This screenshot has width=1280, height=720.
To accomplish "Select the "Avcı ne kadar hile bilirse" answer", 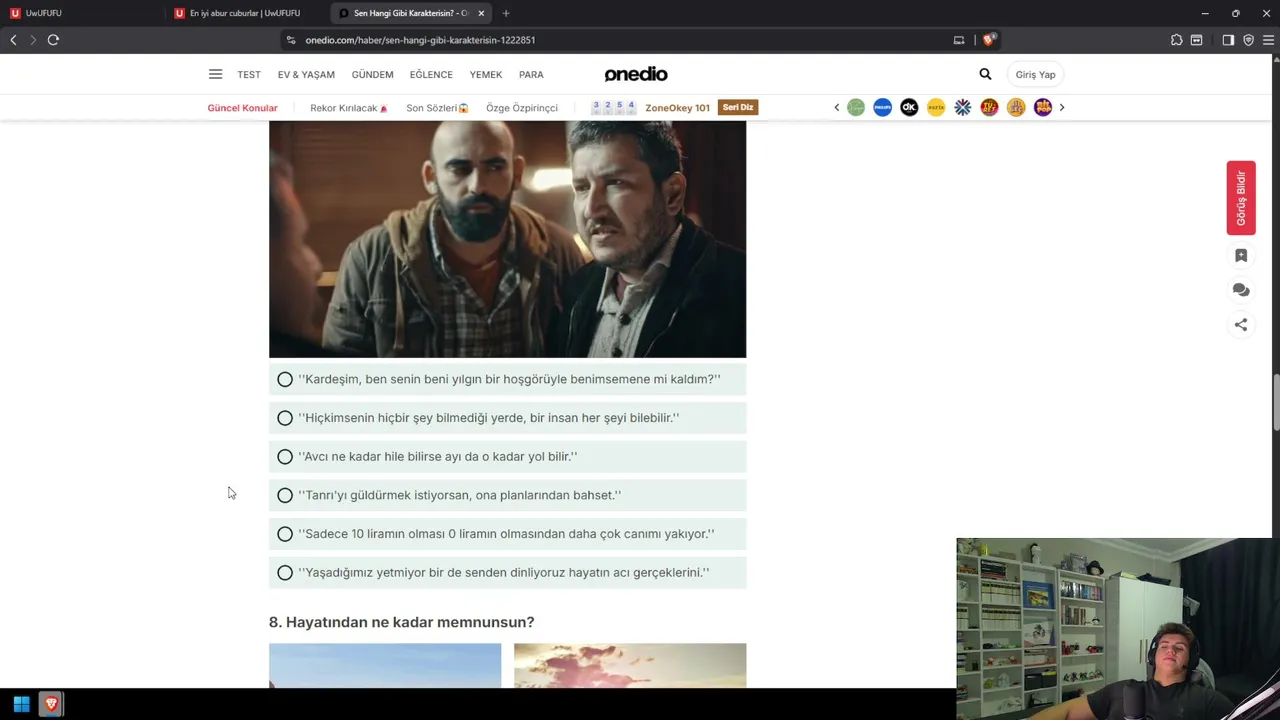I will pyautogui.click(x=507, y=456).
